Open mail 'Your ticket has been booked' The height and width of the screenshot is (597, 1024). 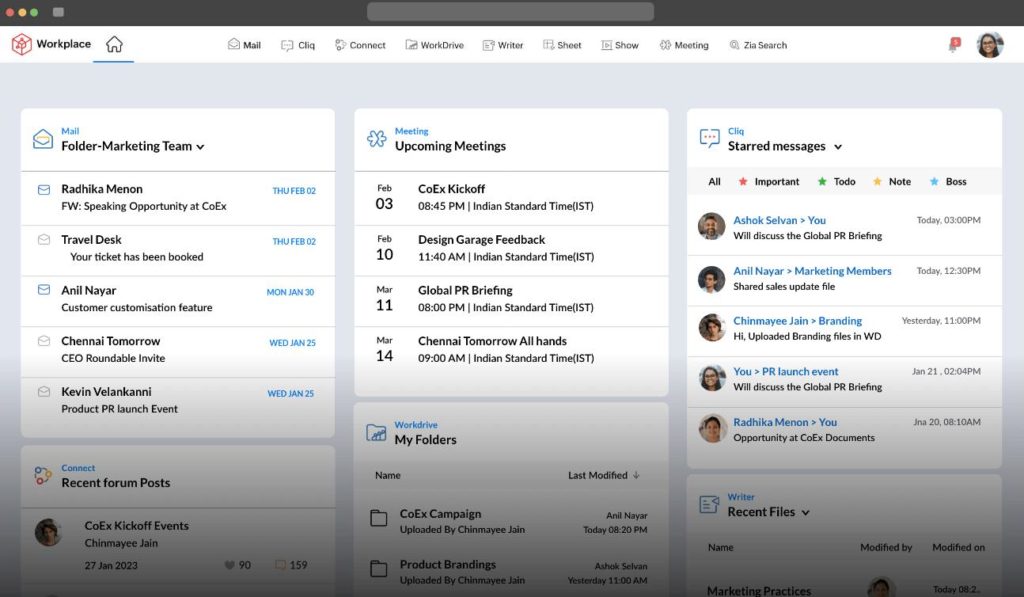coord(136,257)
